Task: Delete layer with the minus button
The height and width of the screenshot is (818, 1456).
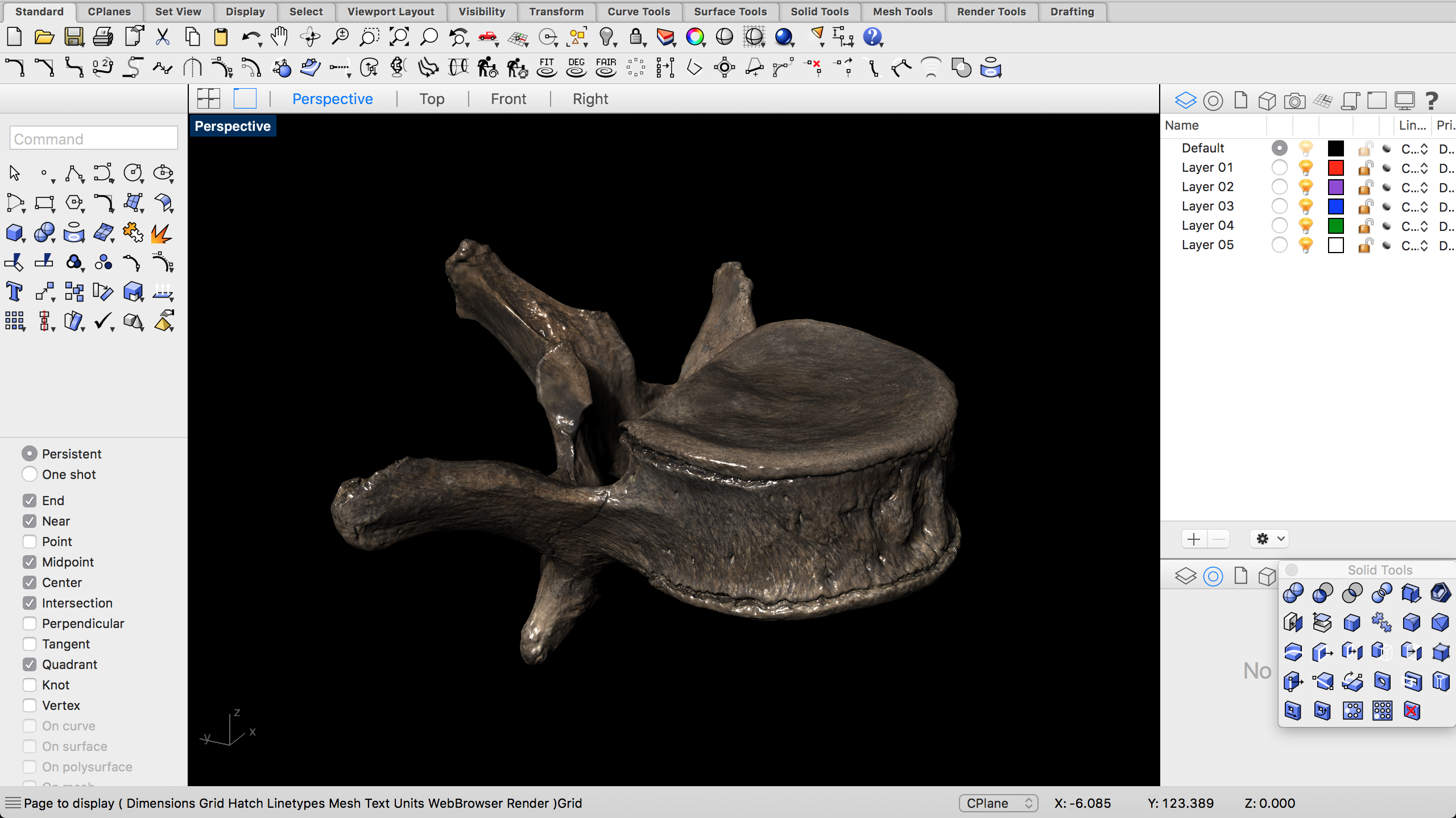Action: pos(1218,539)
